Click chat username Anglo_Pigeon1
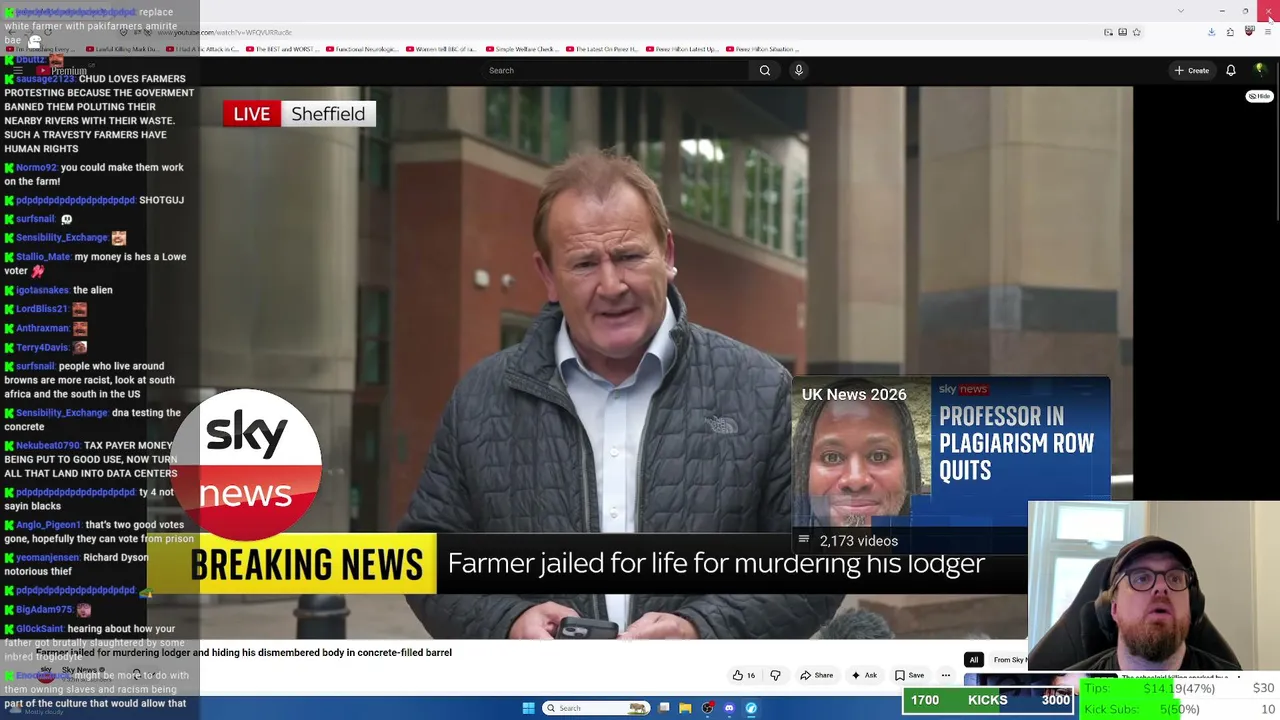The height and width of the screenshot is (720, 1280). point(48,525)
